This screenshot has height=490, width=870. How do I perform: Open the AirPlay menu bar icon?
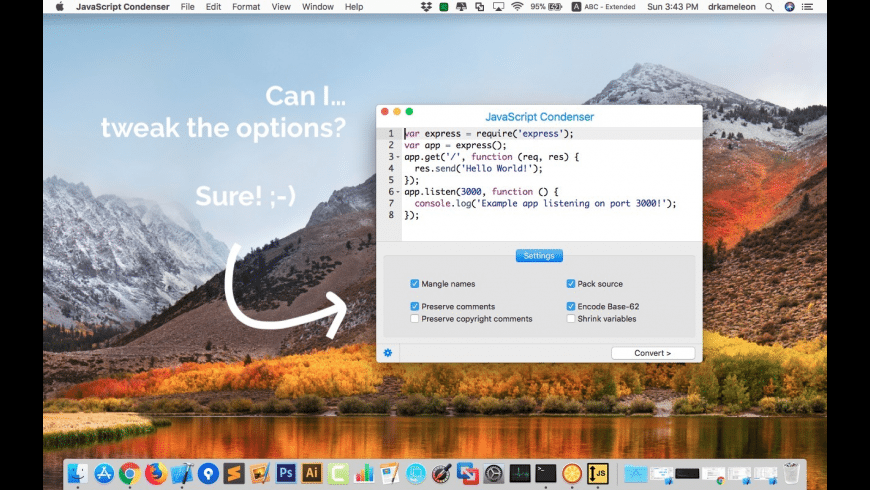pyautogui.click(x=498, y=7)
